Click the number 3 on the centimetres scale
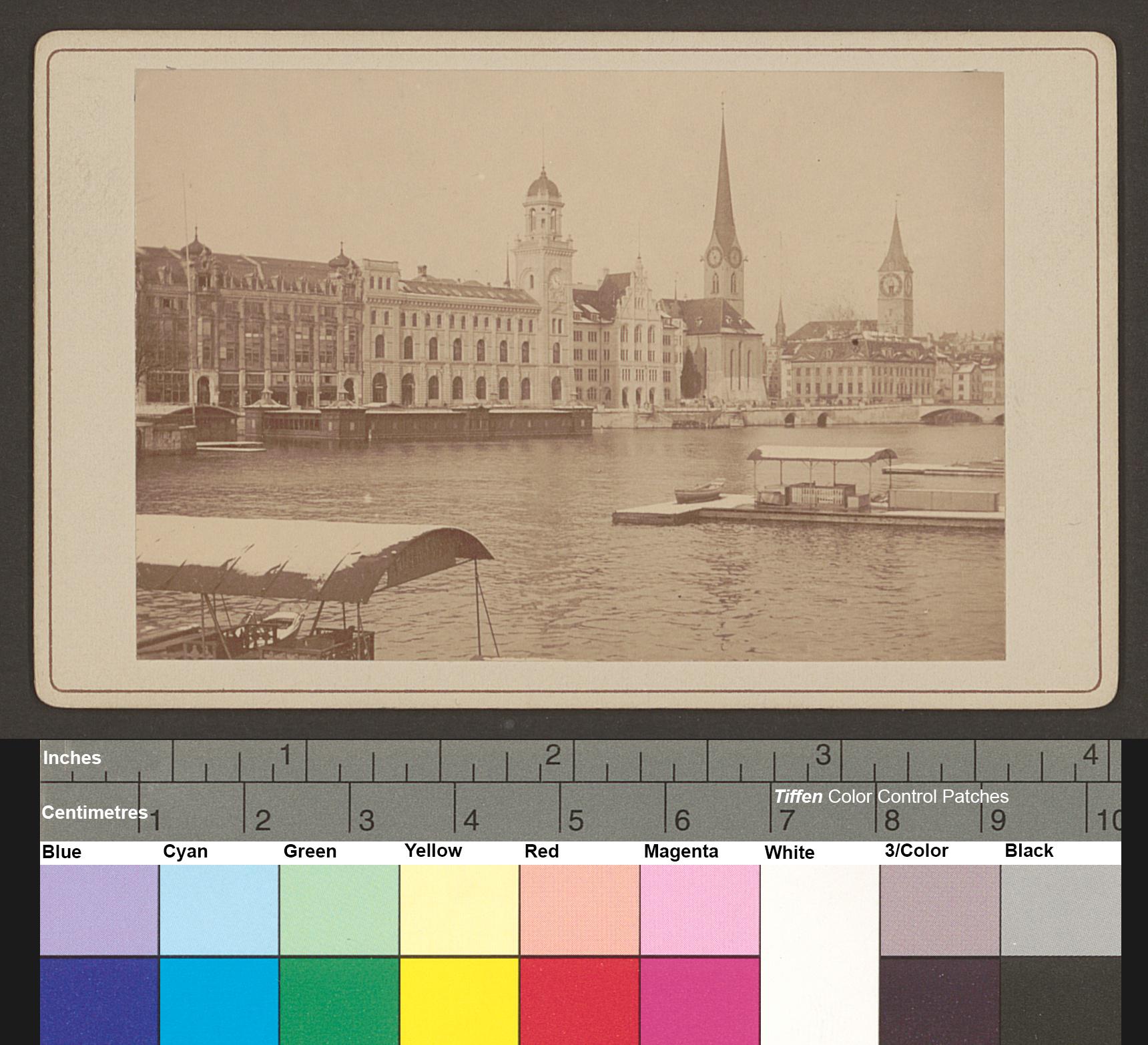This screenshot has width=1148, height=1045. pyautogui.click(x=366, y=821)
